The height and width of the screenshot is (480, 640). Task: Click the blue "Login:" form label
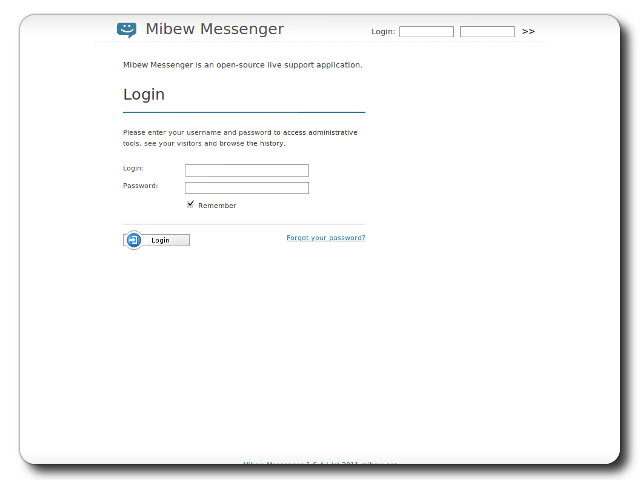click(x=133, y=168)
